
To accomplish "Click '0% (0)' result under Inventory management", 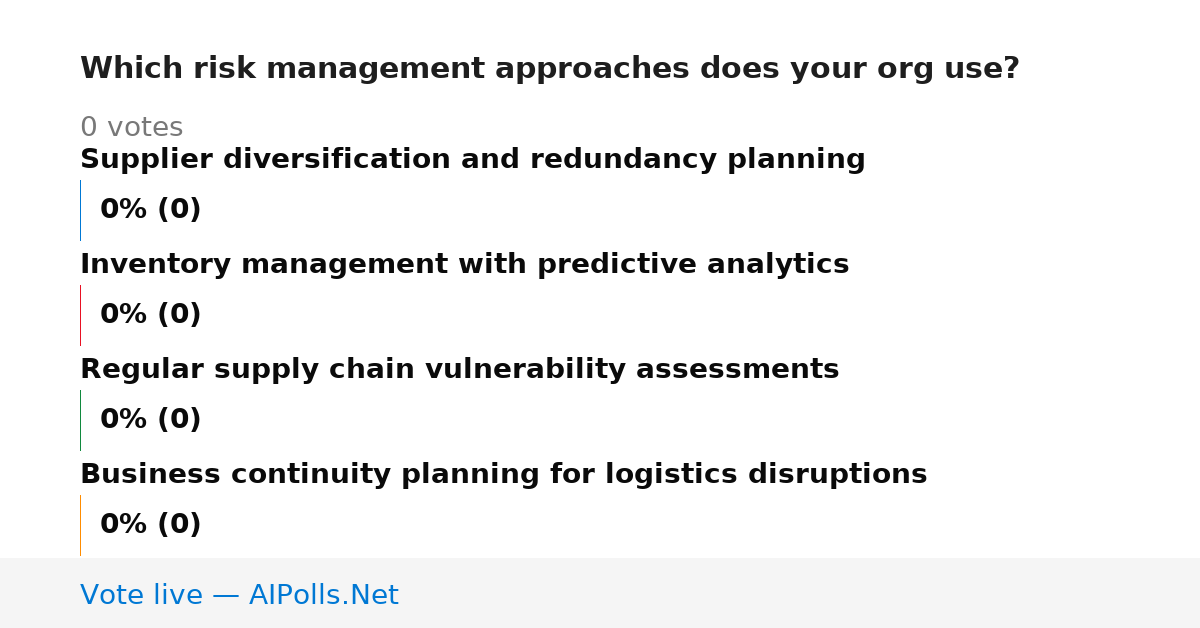I will [150, 315].
